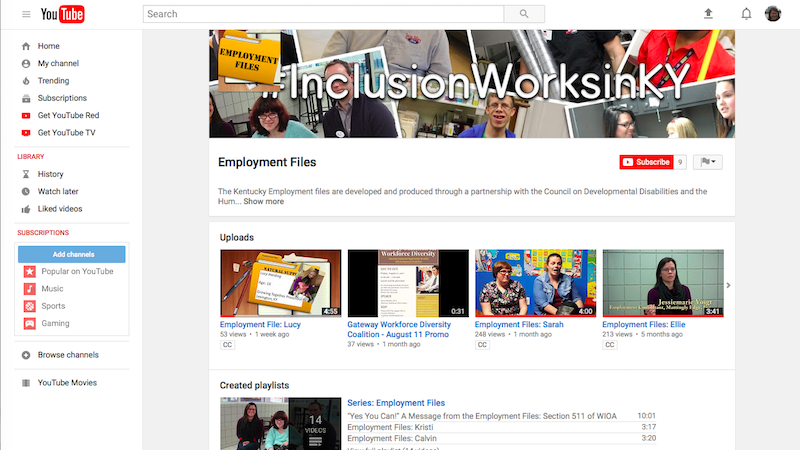
Task: Open Employment Files: Sarah title link
Action: tap(519, 324)
